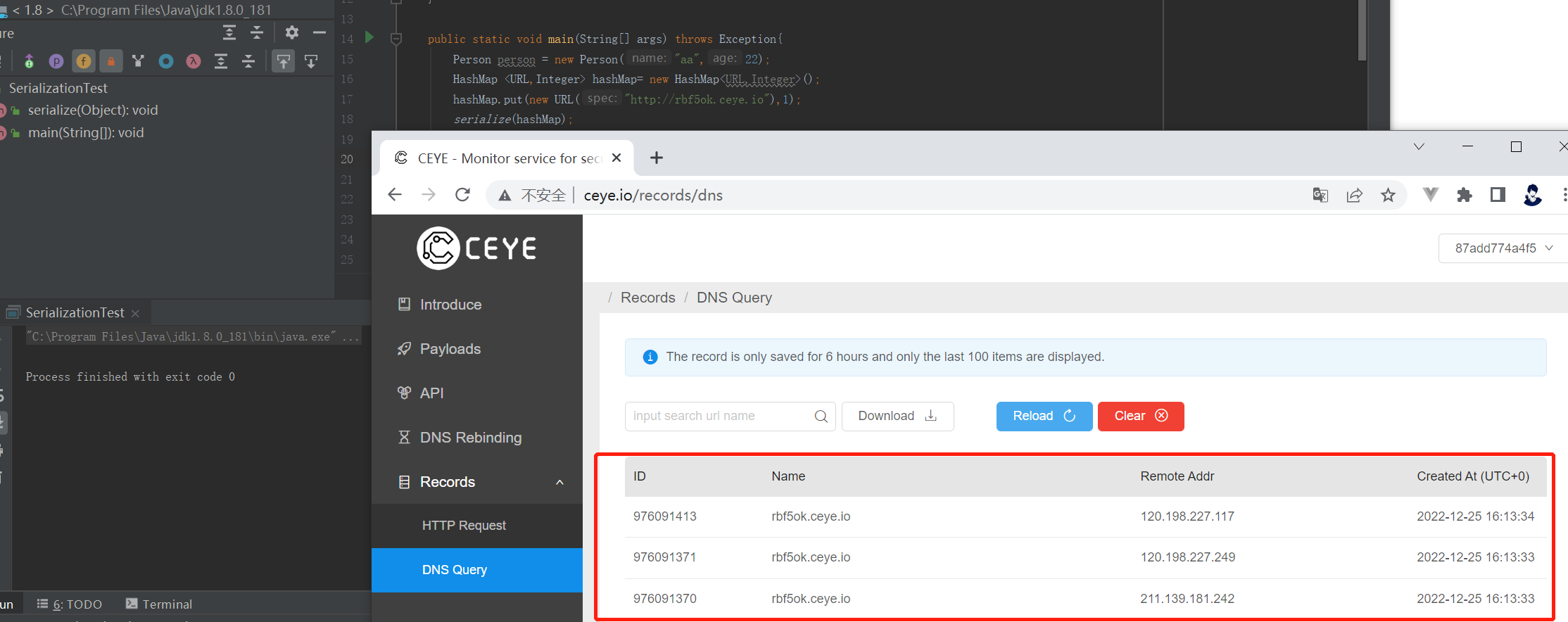1568x622 pixels.
Task: Focus the search url name input
Action: (x=720, y=417)
